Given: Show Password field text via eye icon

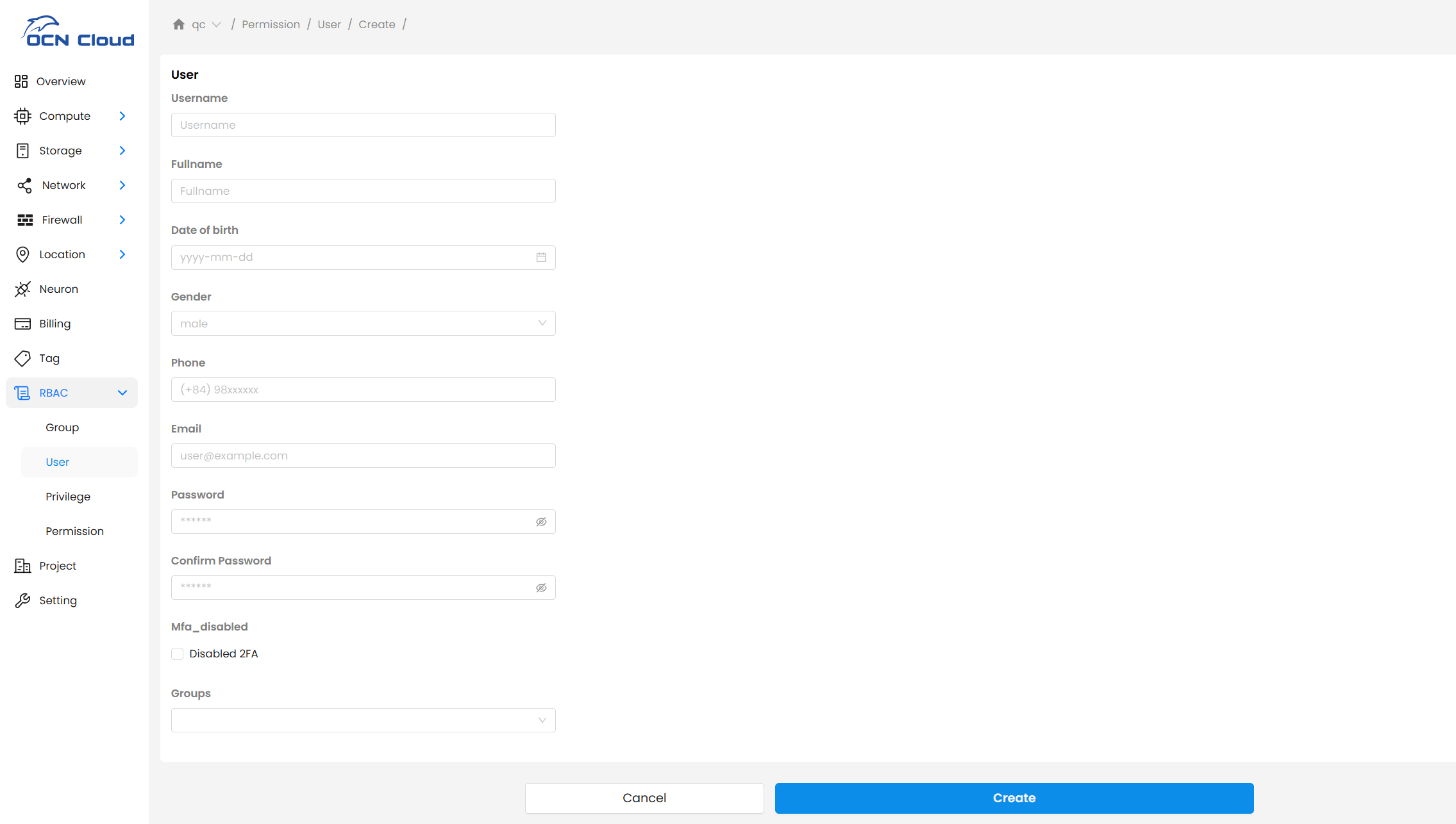Looking at the screenshot, I should [x=541, y=522].
